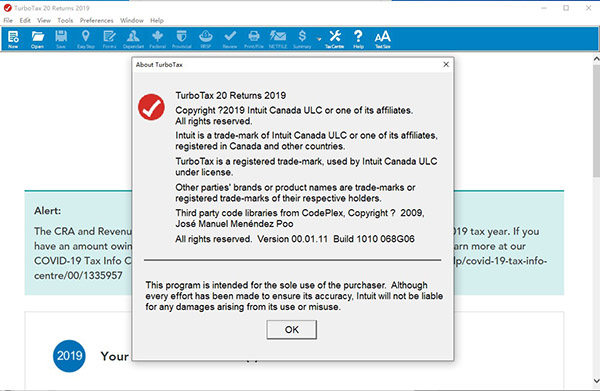Image resolution: width=600 pixels, height=391 pixels.
Task: Click the TurboTax 20 Returns 2019 dialog heading
Action: 231,96
